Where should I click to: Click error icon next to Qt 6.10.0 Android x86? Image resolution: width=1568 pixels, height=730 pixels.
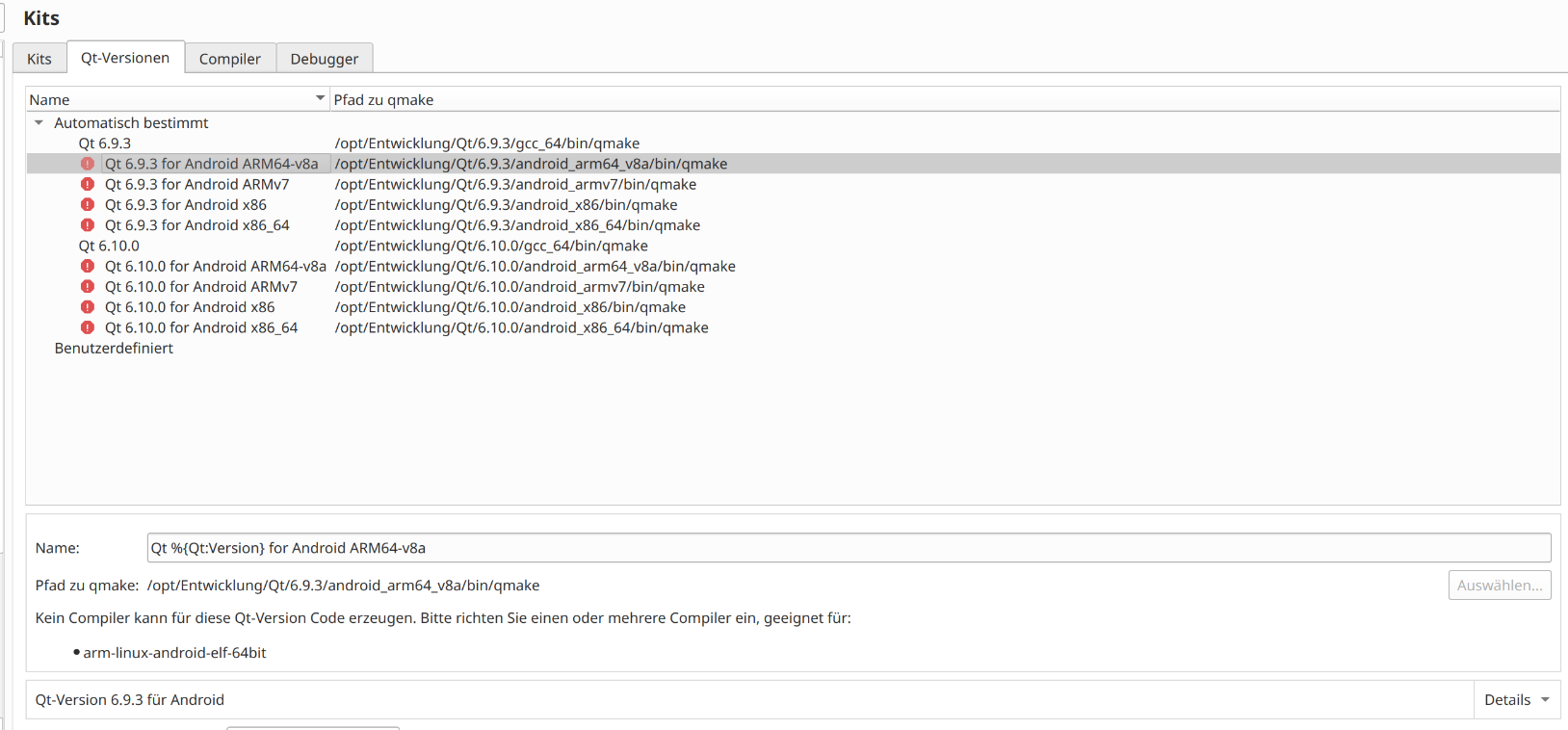[88, 307]
